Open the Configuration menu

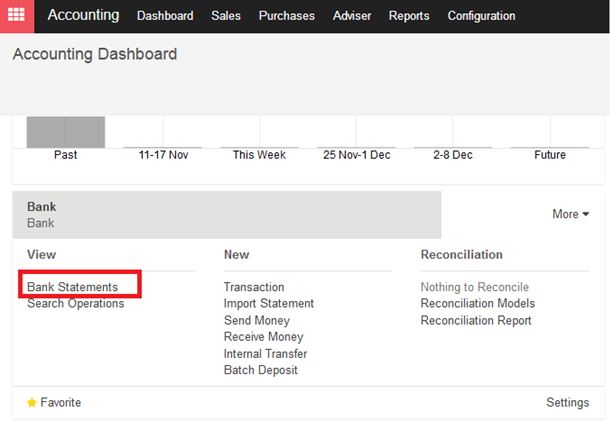coord(481,16)
